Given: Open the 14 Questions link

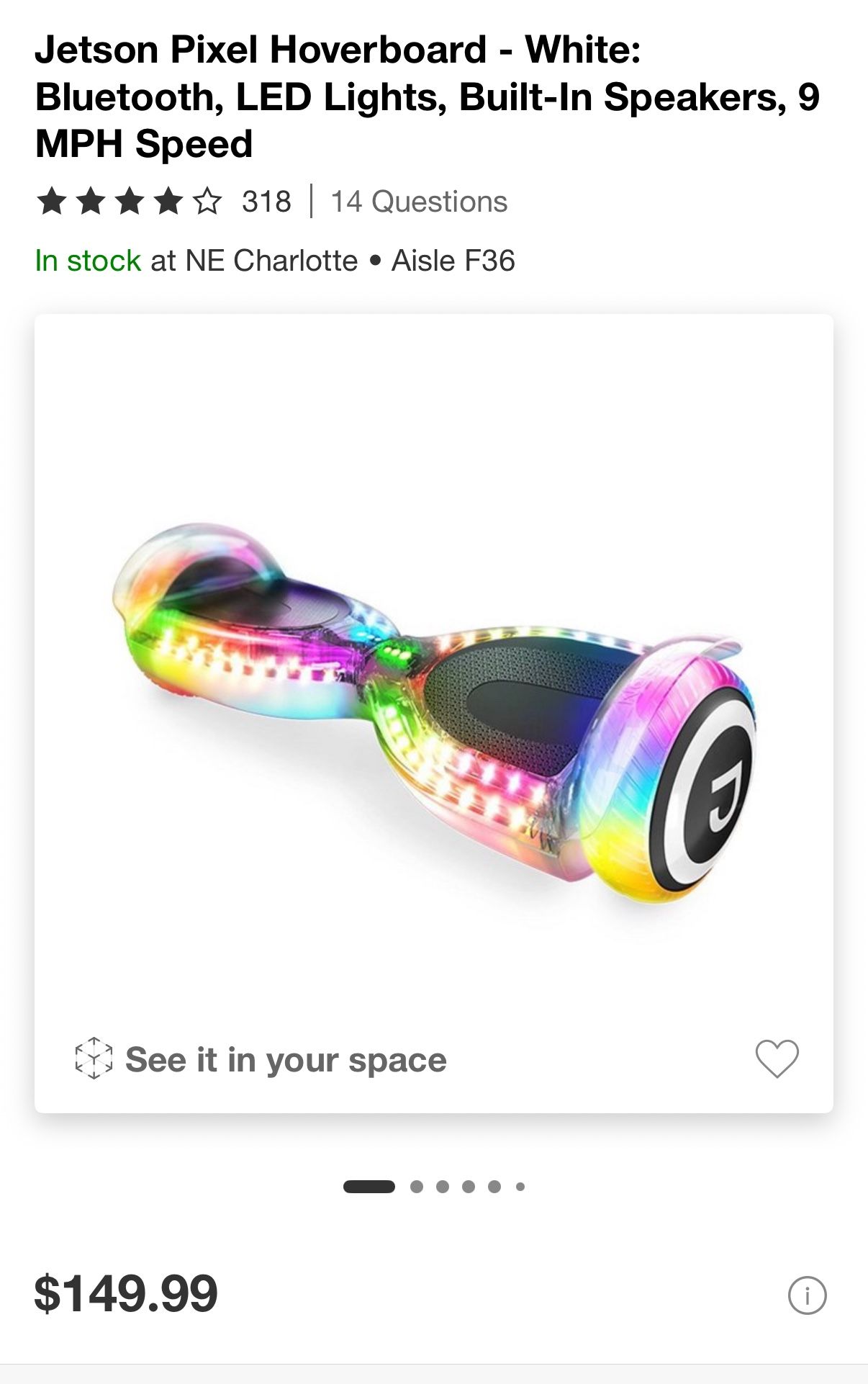Looking at the screenshot, I should click(419, 202).
